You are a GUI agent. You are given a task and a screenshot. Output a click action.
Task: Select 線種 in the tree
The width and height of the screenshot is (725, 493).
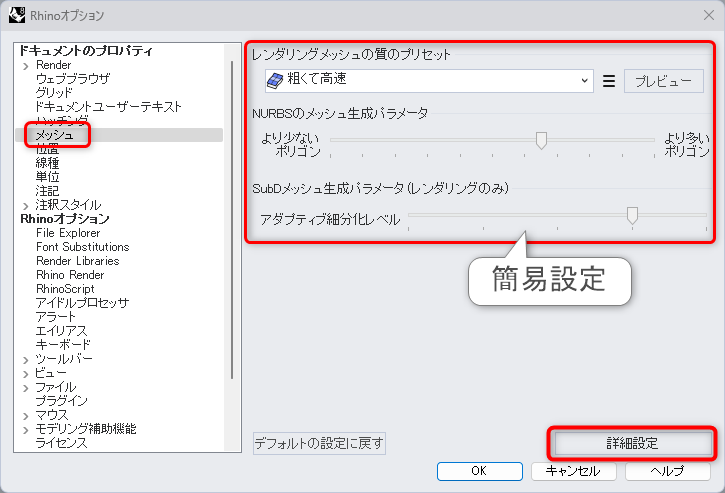[47, 163]
